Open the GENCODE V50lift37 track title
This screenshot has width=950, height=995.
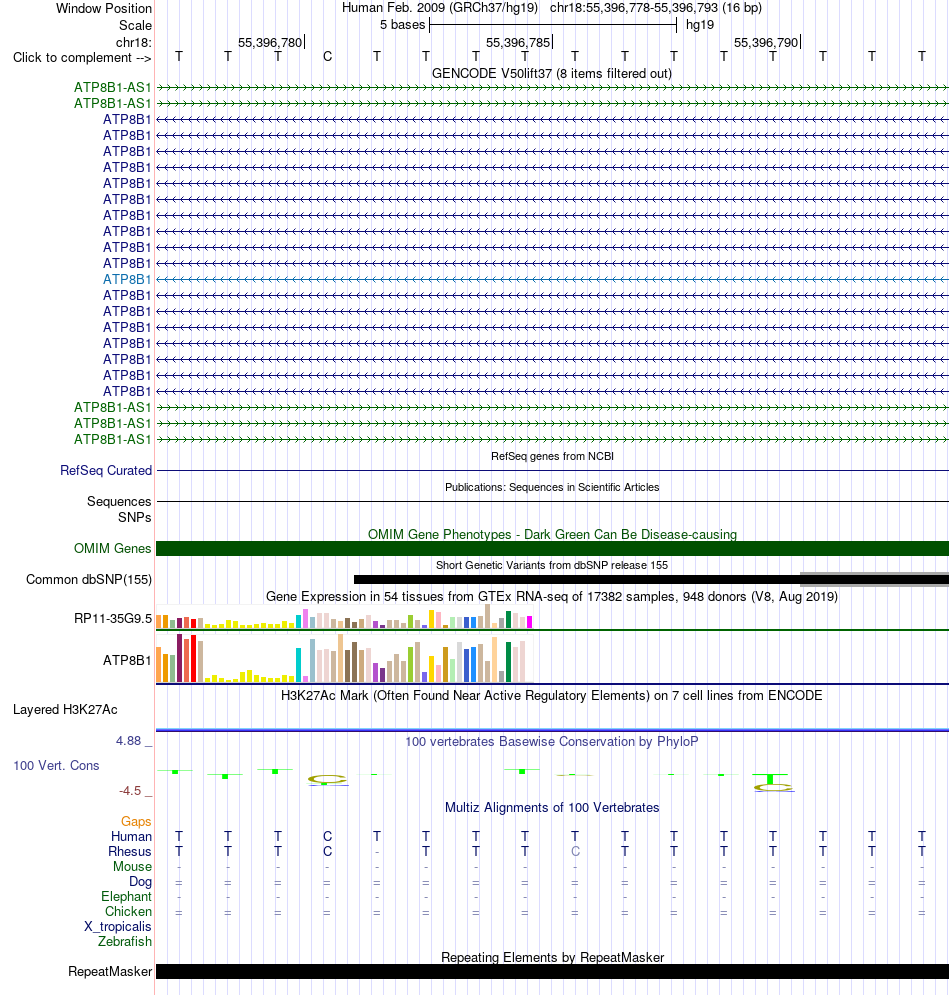pyautogui.click(x=551, y=74)
